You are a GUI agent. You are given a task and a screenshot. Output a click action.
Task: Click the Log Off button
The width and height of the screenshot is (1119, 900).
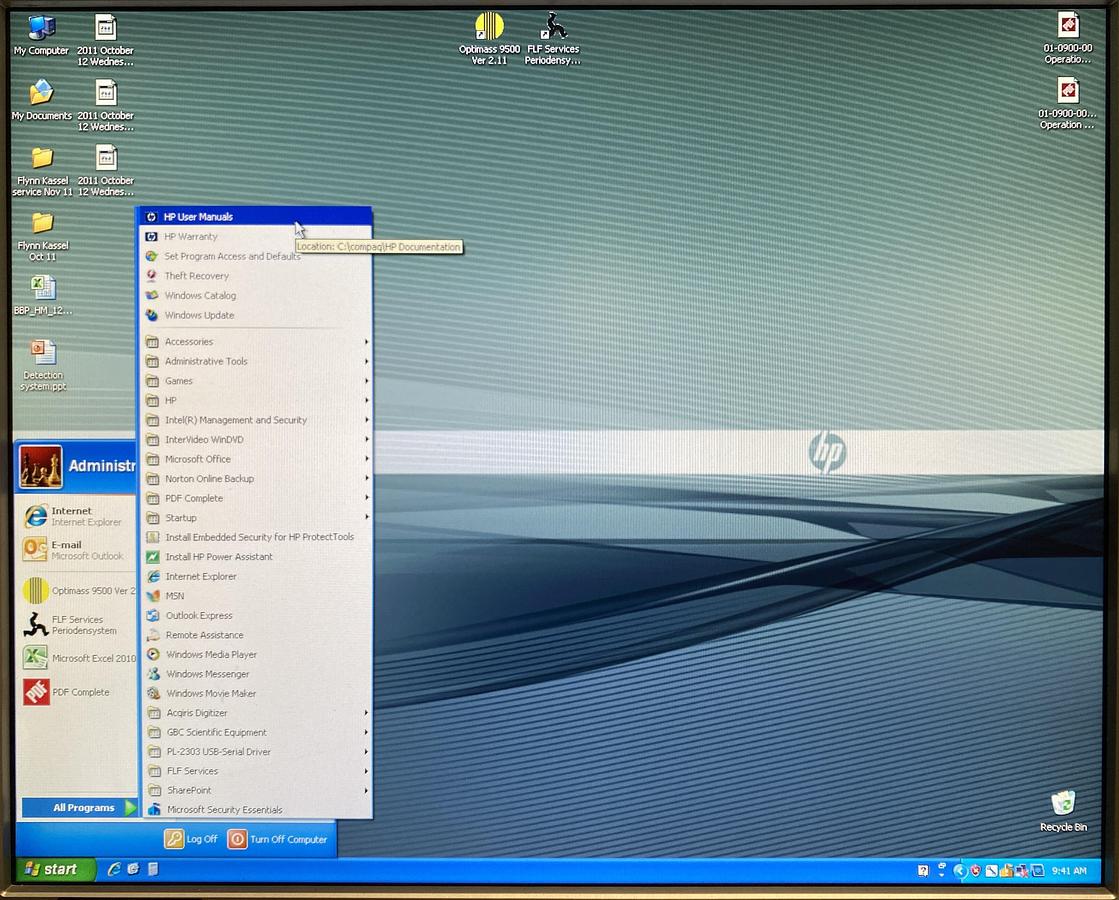[x=191, y=840]
